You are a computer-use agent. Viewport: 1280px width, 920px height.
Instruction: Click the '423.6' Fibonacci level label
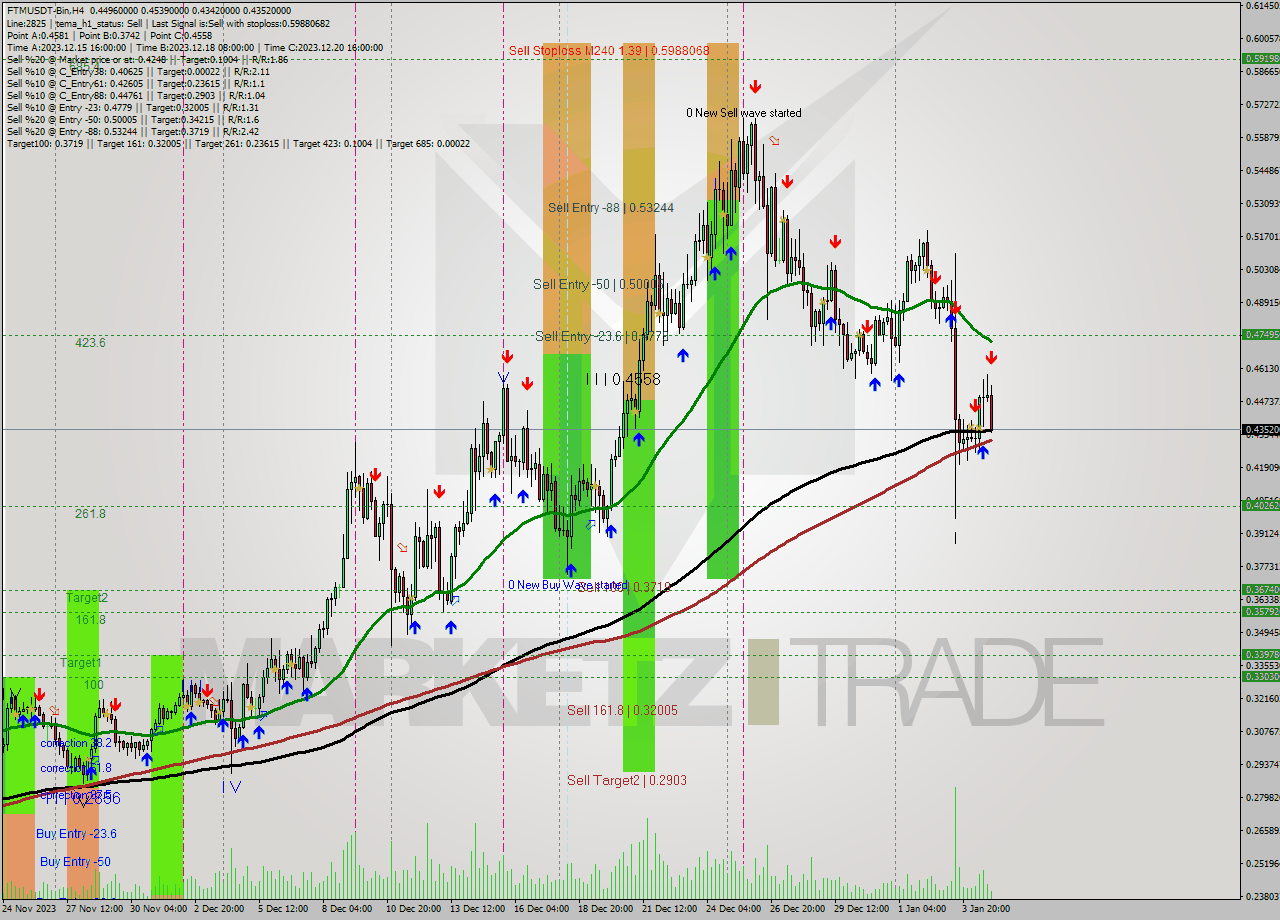[x=90, y=342]
